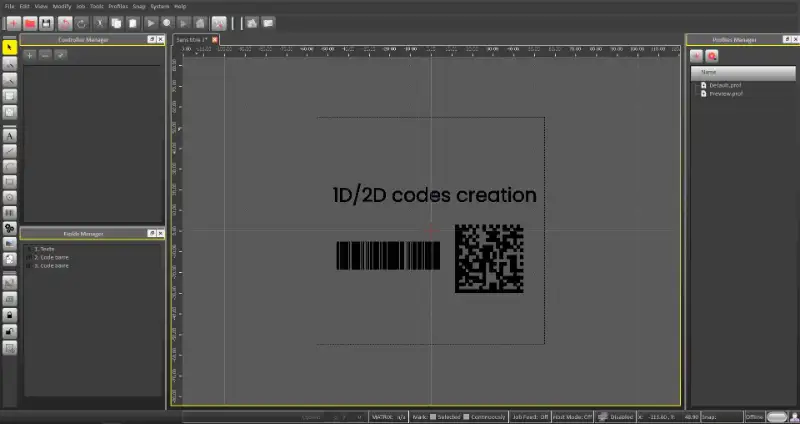Click the Play start marking icon
The width and height of the screenshot is (800, 424).
[151, 22]
